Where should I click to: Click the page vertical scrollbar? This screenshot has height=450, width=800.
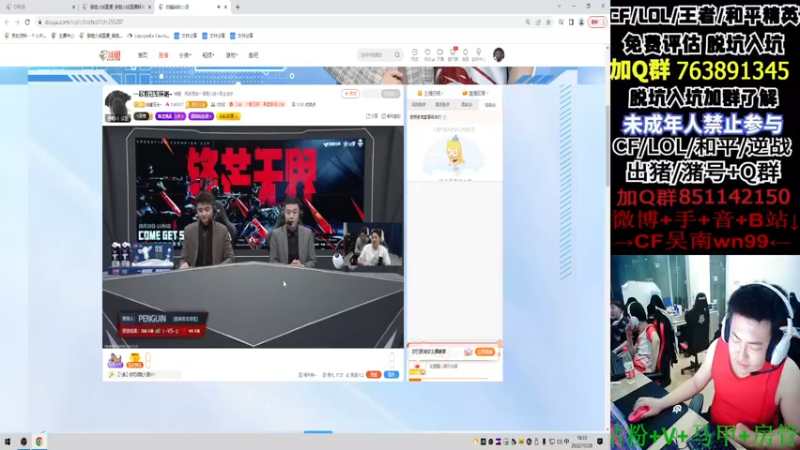[x=607, y=145]
